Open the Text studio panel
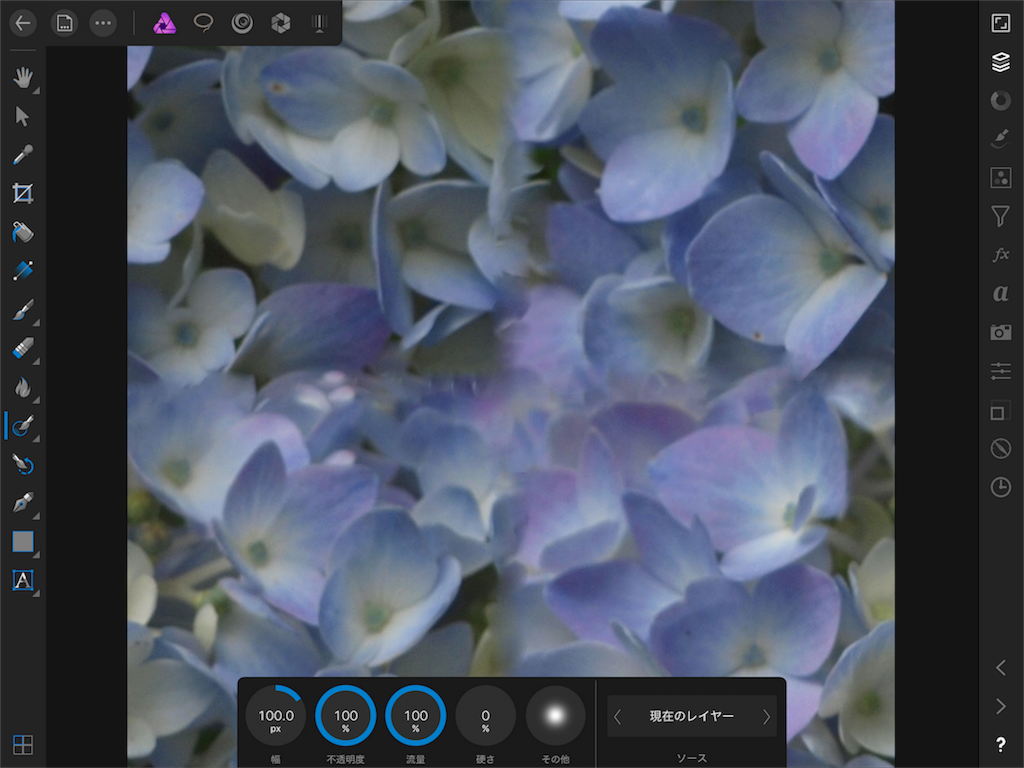 1000,293
